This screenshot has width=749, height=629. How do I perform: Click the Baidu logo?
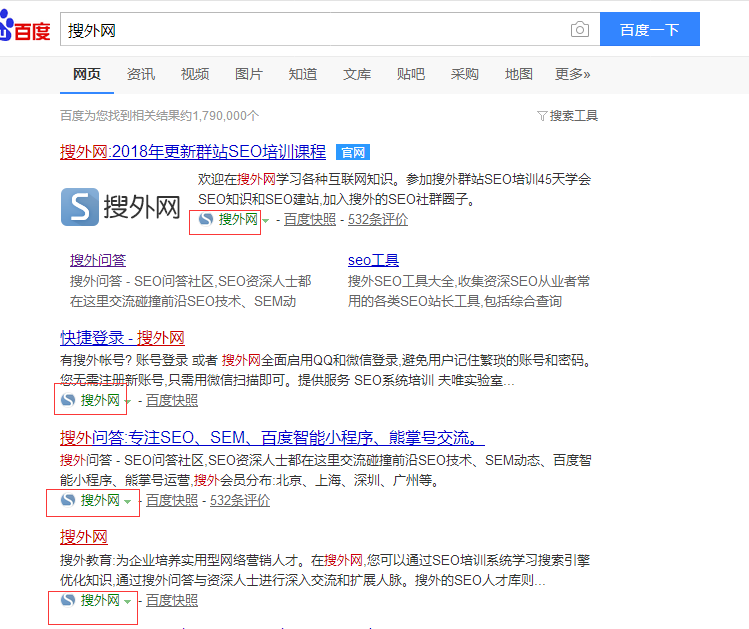[25, 30]
